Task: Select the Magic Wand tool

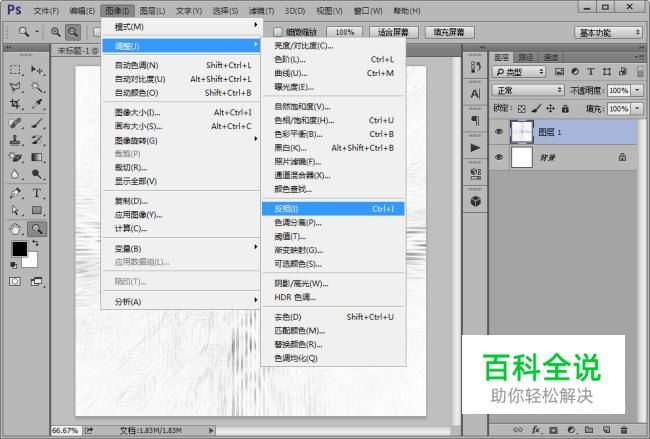Action: (x=37, y=87)
